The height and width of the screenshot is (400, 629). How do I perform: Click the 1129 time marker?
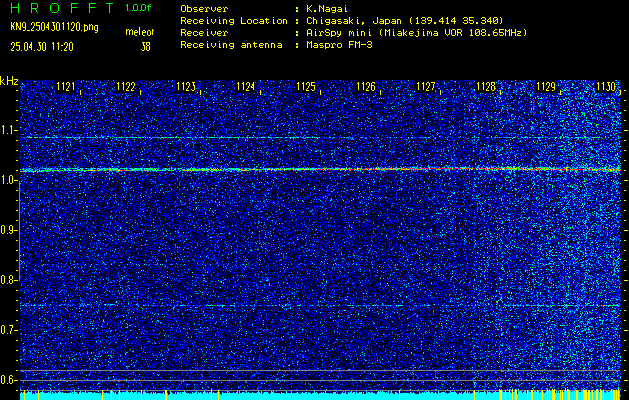click(x=546, y=87)
